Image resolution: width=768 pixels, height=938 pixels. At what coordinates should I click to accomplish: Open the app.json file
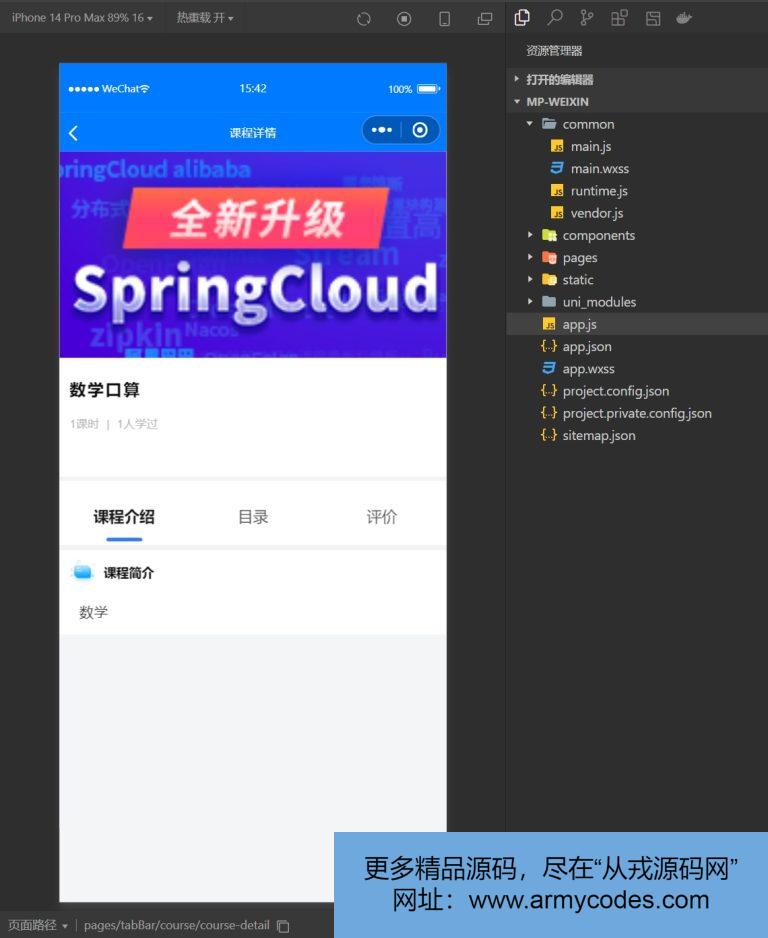pos(586,347)
